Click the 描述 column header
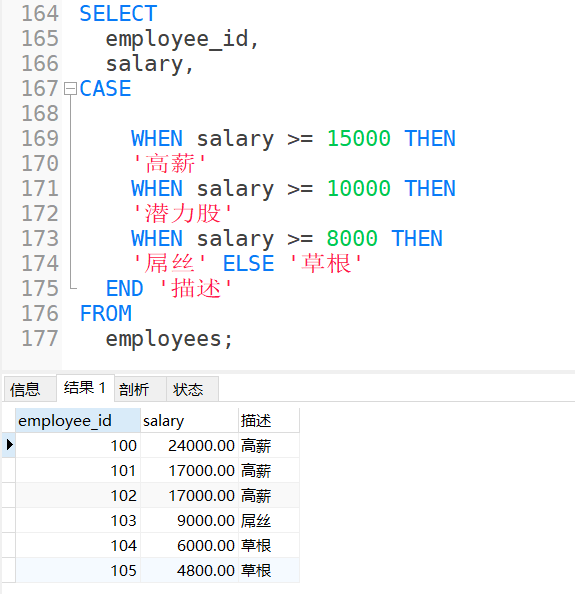 click(269, 420)
